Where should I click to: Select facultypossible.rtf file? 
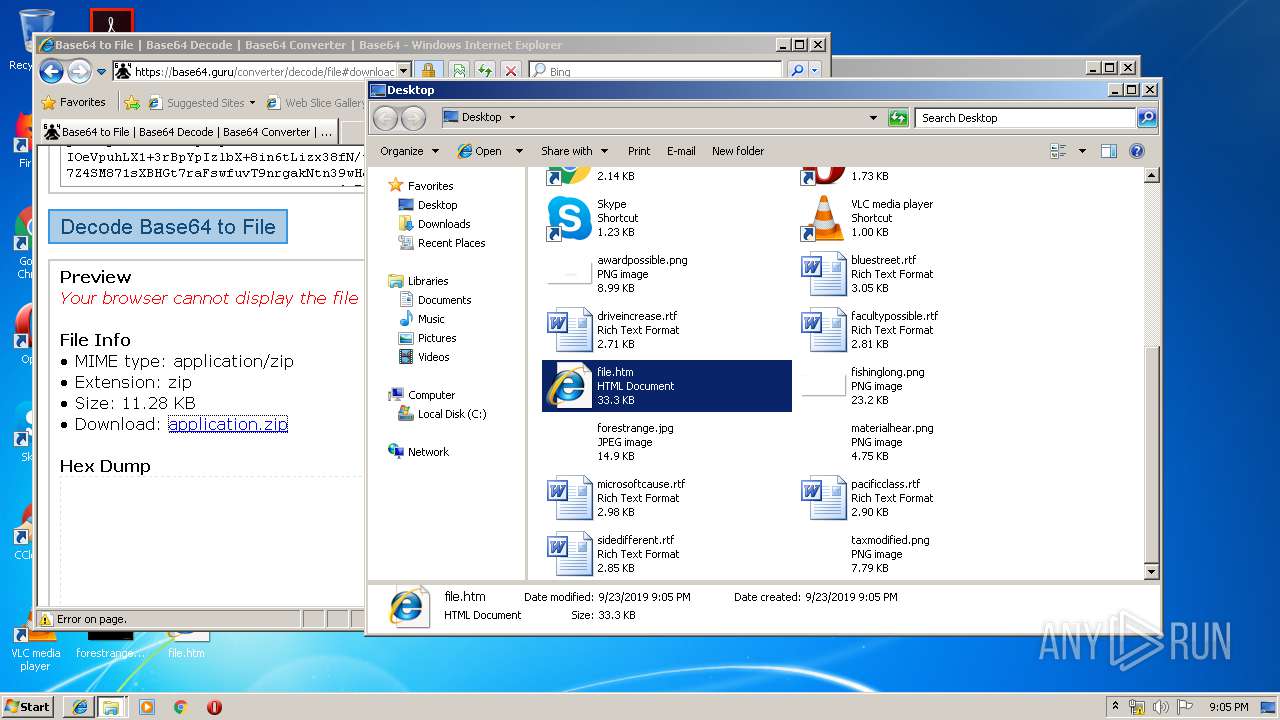[921, 330]
